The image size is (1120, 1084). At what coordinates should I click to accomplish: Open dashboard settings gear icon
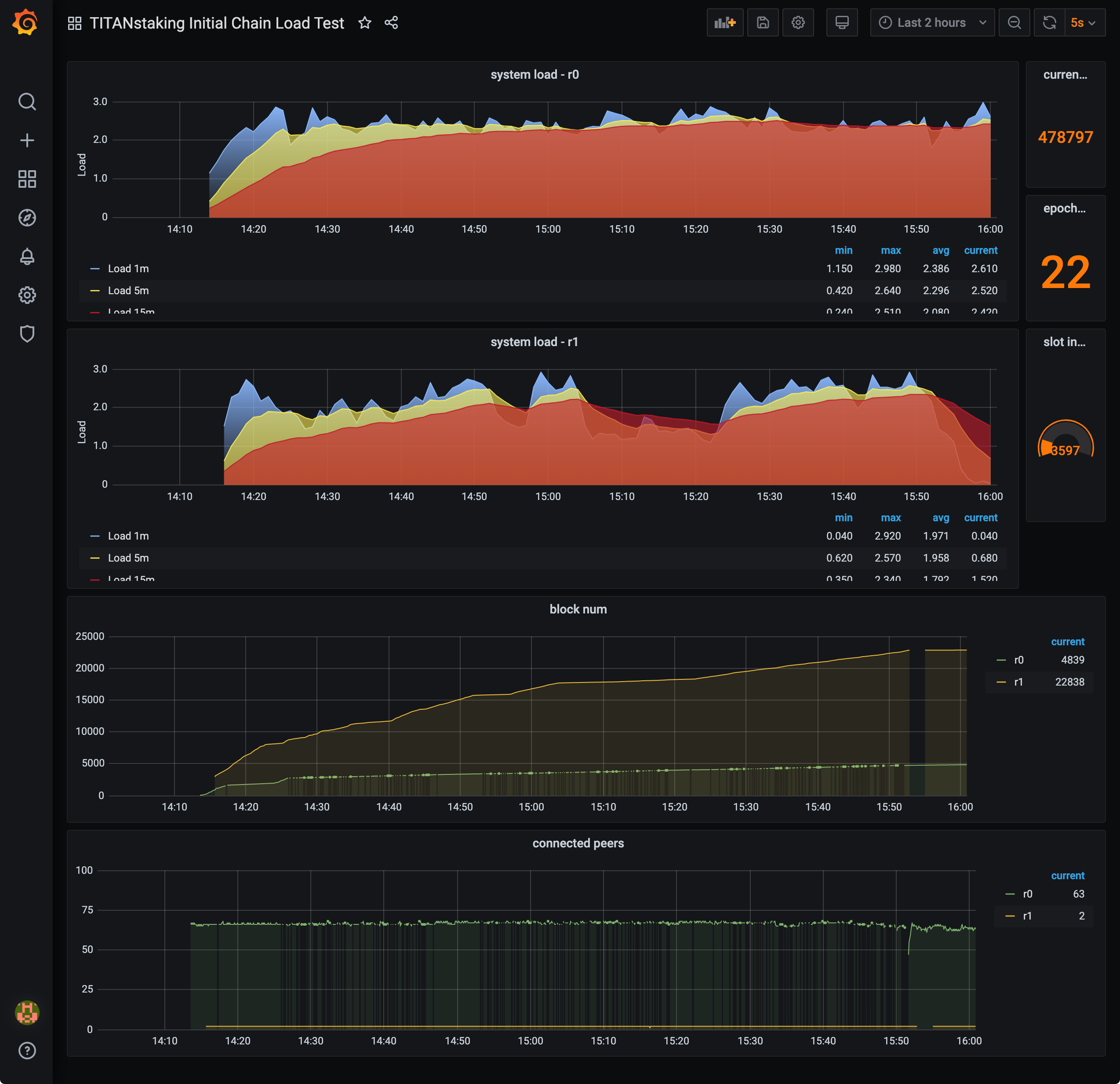[x=798, y=22]
